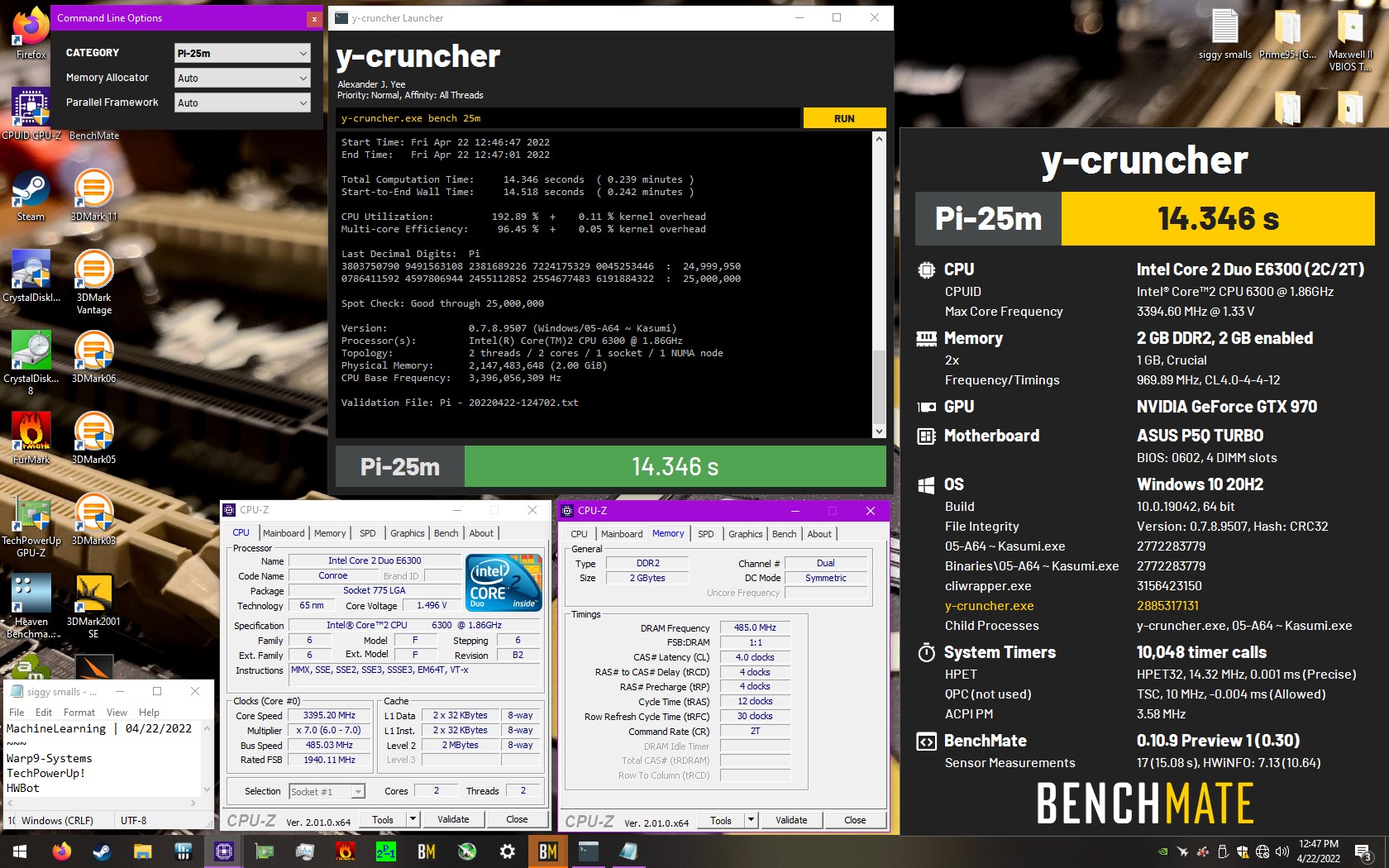Screen dimensions: 1389x868
Task: Switch to CPU-Z from the taskbar
Action: coord(224,851)
